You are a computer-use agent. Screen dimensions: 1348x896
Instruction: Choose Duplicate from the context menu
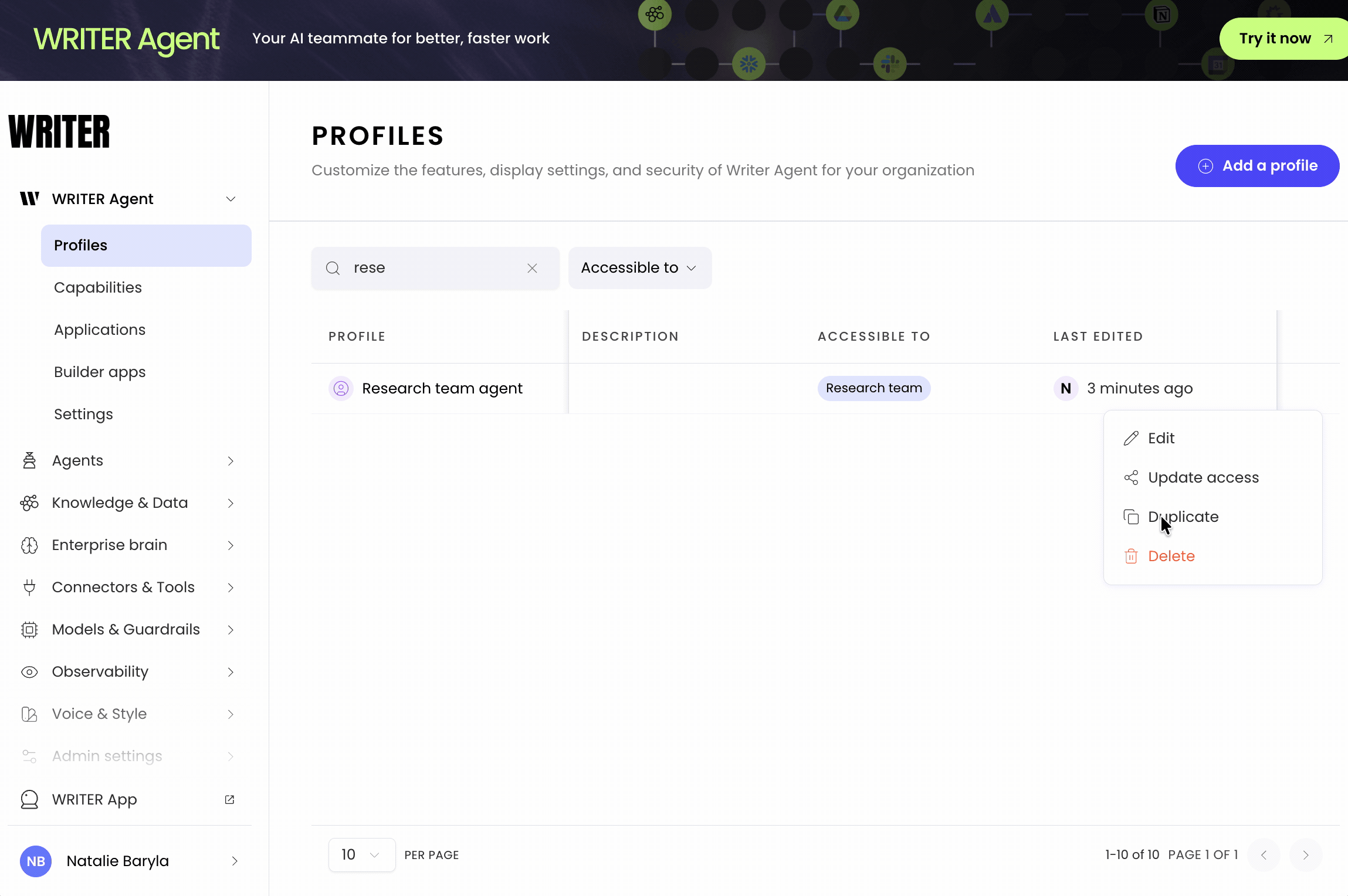(x=1183, y=517)
